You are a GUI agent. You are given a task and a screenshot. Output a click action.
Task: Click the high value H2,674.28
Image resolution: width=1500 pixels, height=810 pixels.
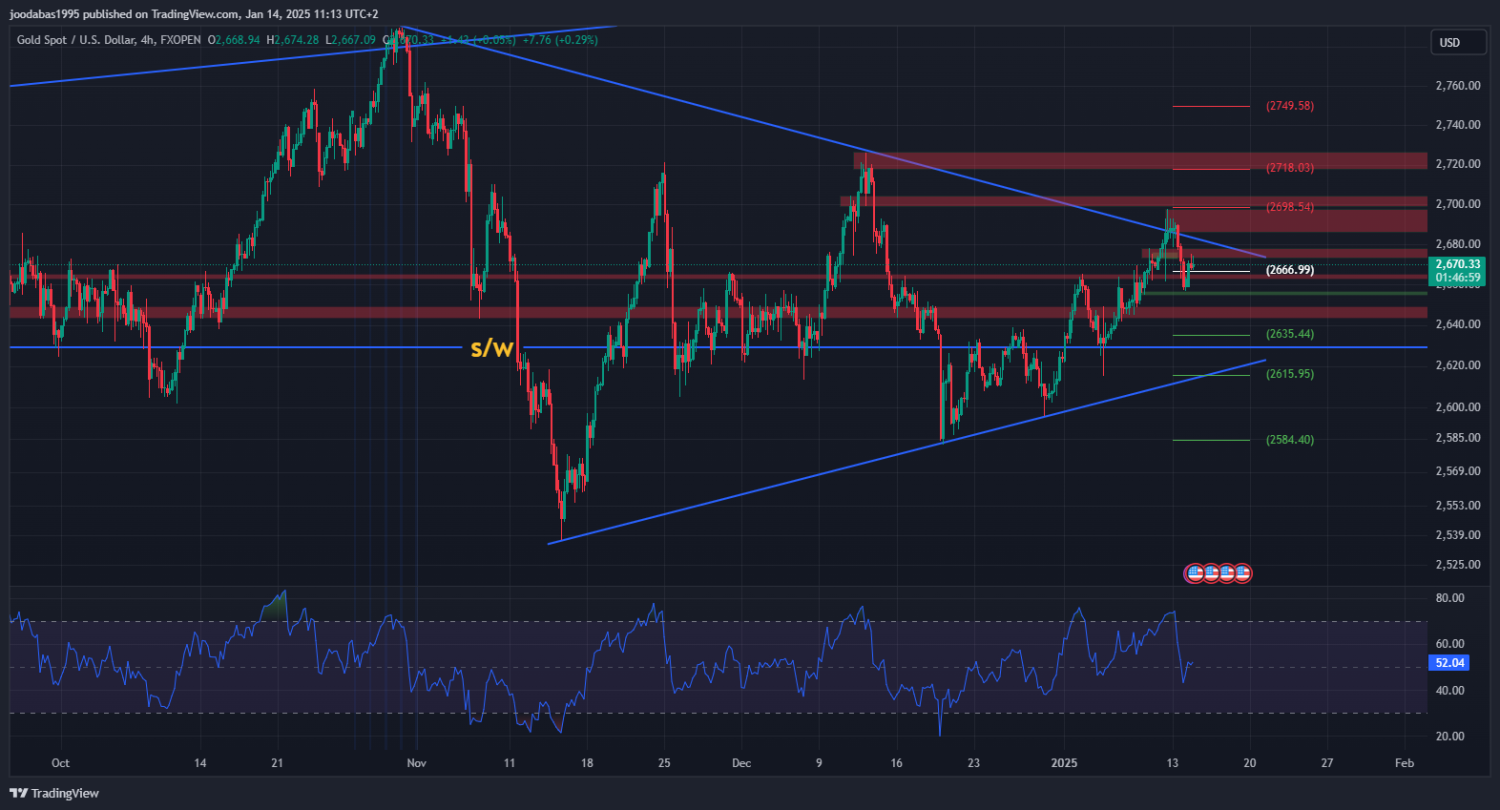click(x=292, y=39)
